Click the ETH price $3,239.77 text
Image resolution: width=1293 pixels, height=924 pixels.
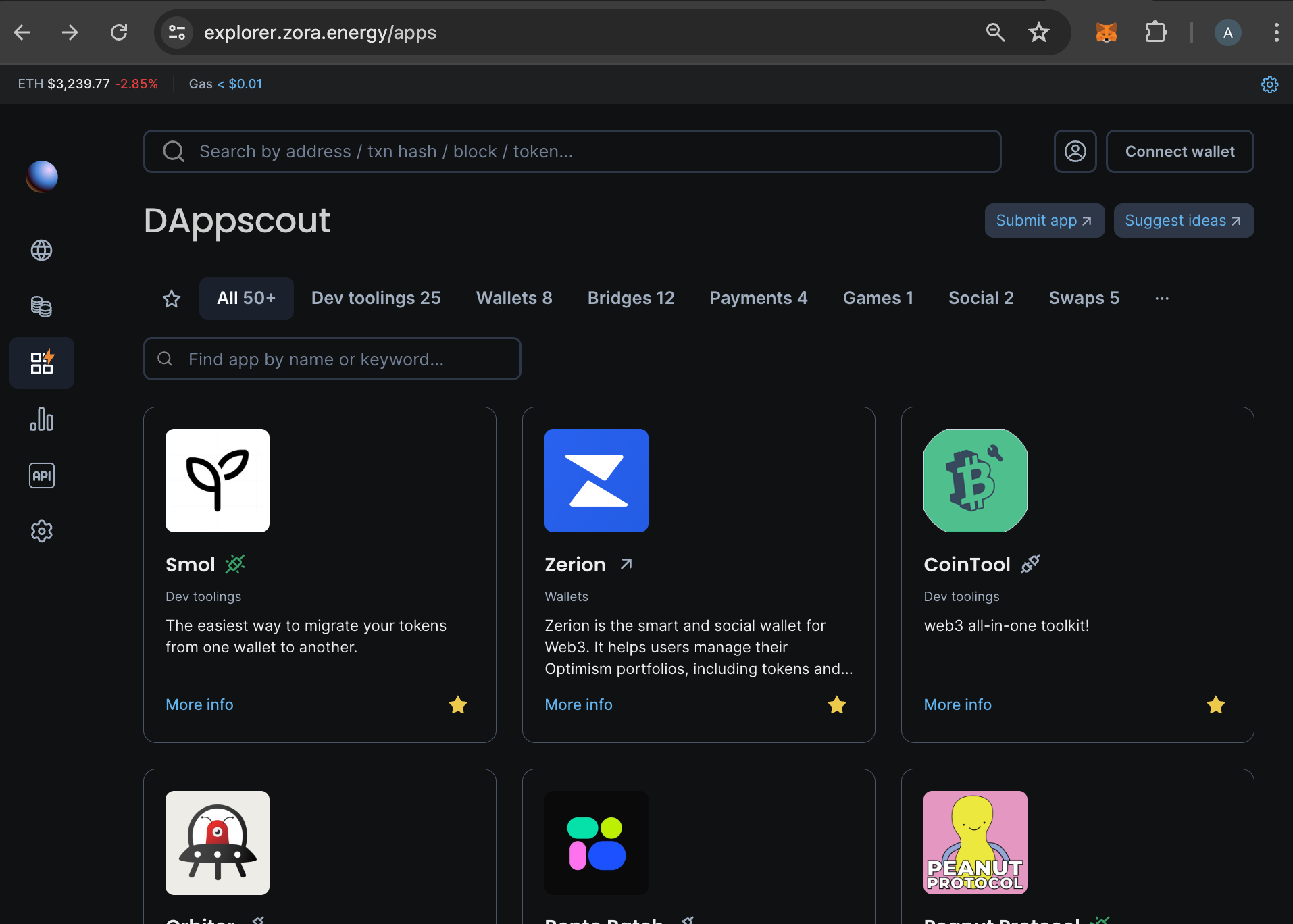78,84
